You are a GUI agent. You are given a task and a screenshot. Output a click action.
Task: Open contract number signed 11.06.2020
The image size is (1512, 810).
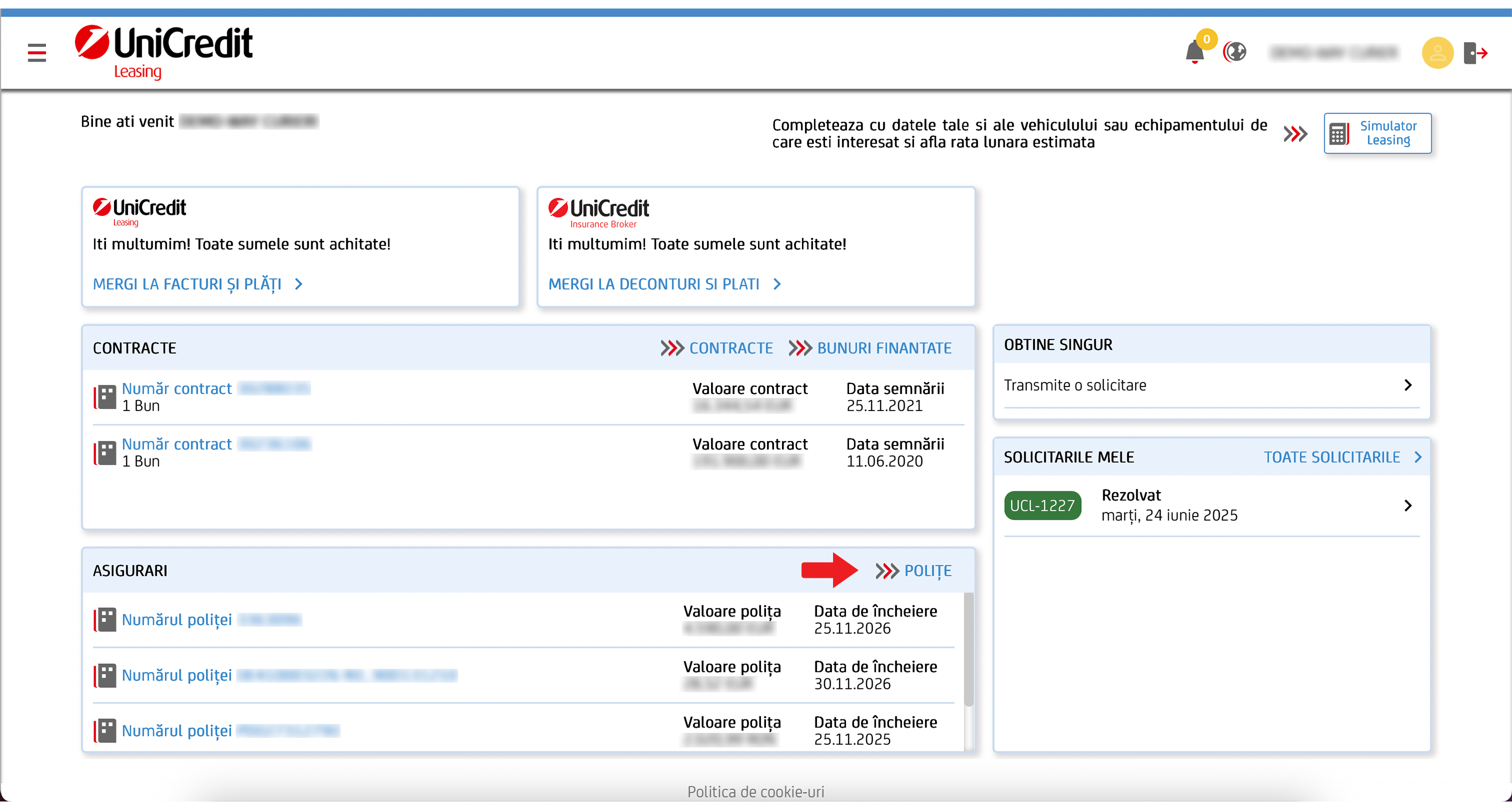pyautogui.click(x=216, y=445)
